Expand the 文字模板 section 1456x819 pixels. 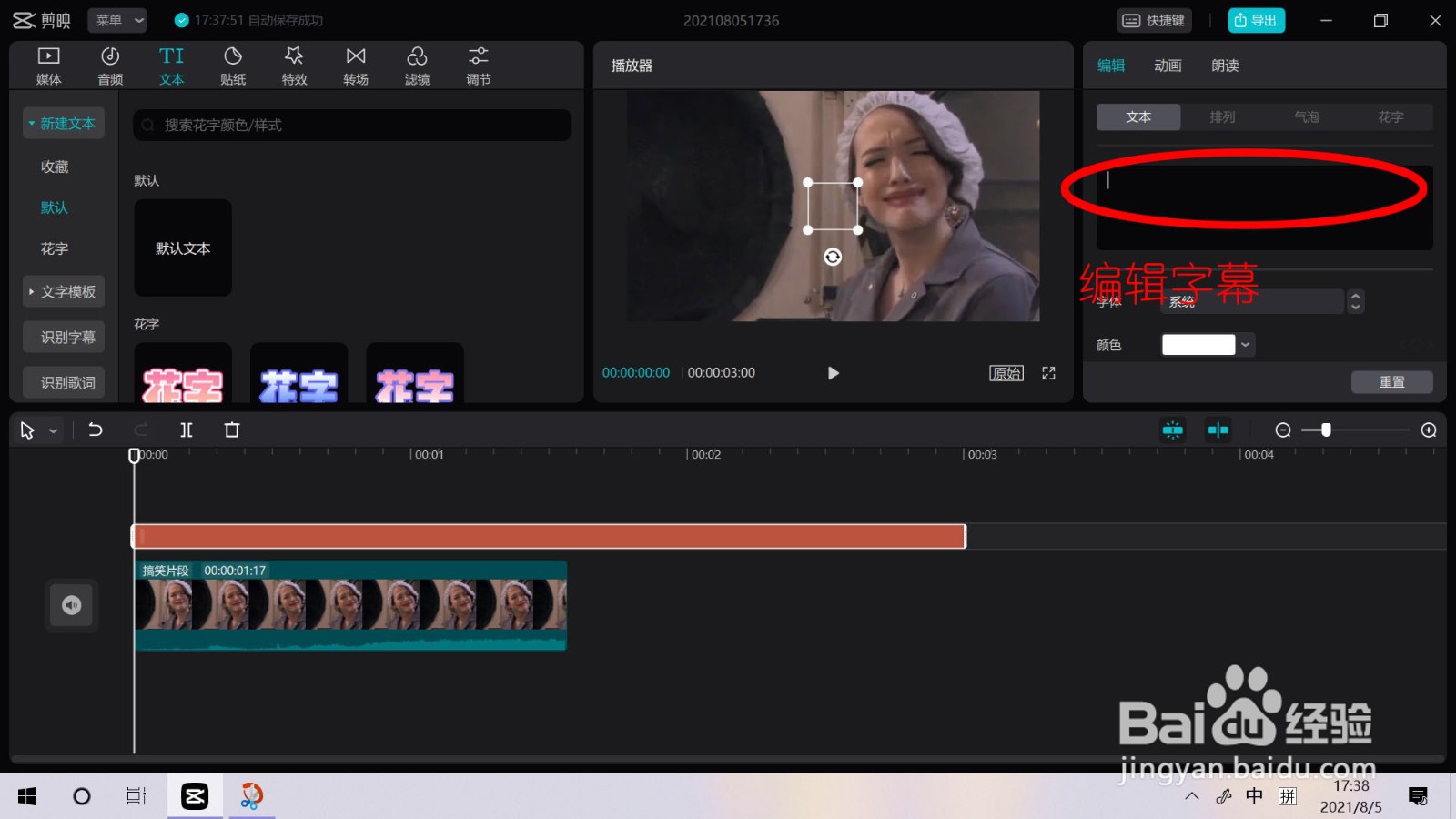pyautogui.click(x=63, y=291)
